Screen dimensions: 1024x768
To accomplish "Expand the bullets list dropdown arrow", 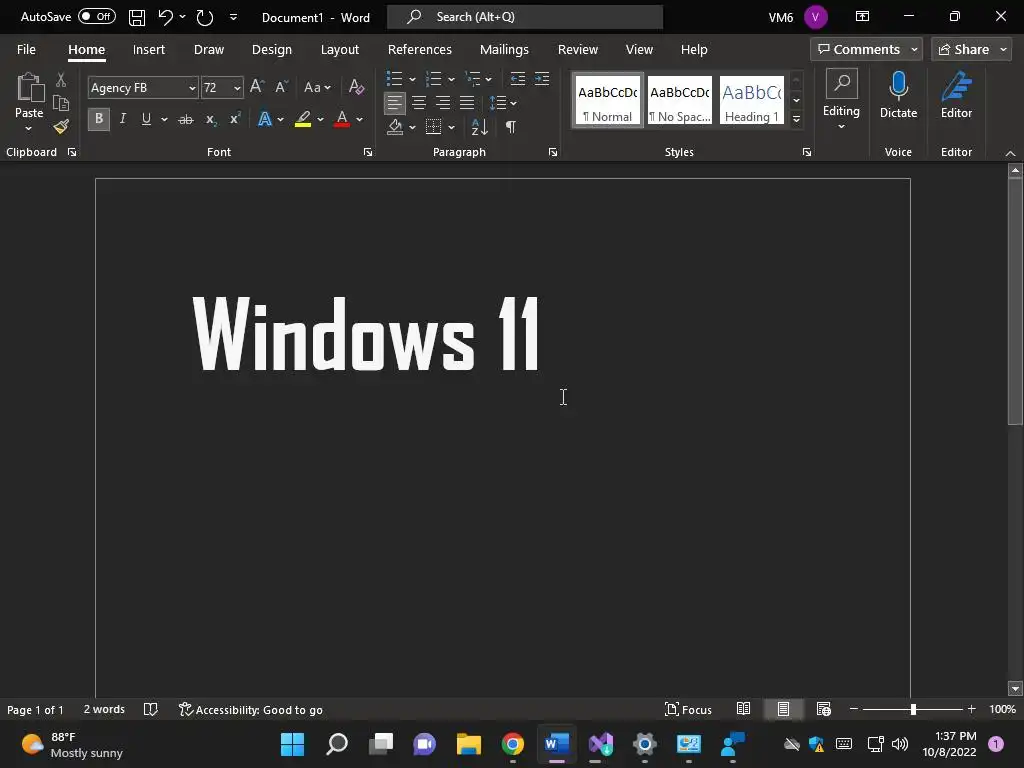I will click(x=412, y=80).
